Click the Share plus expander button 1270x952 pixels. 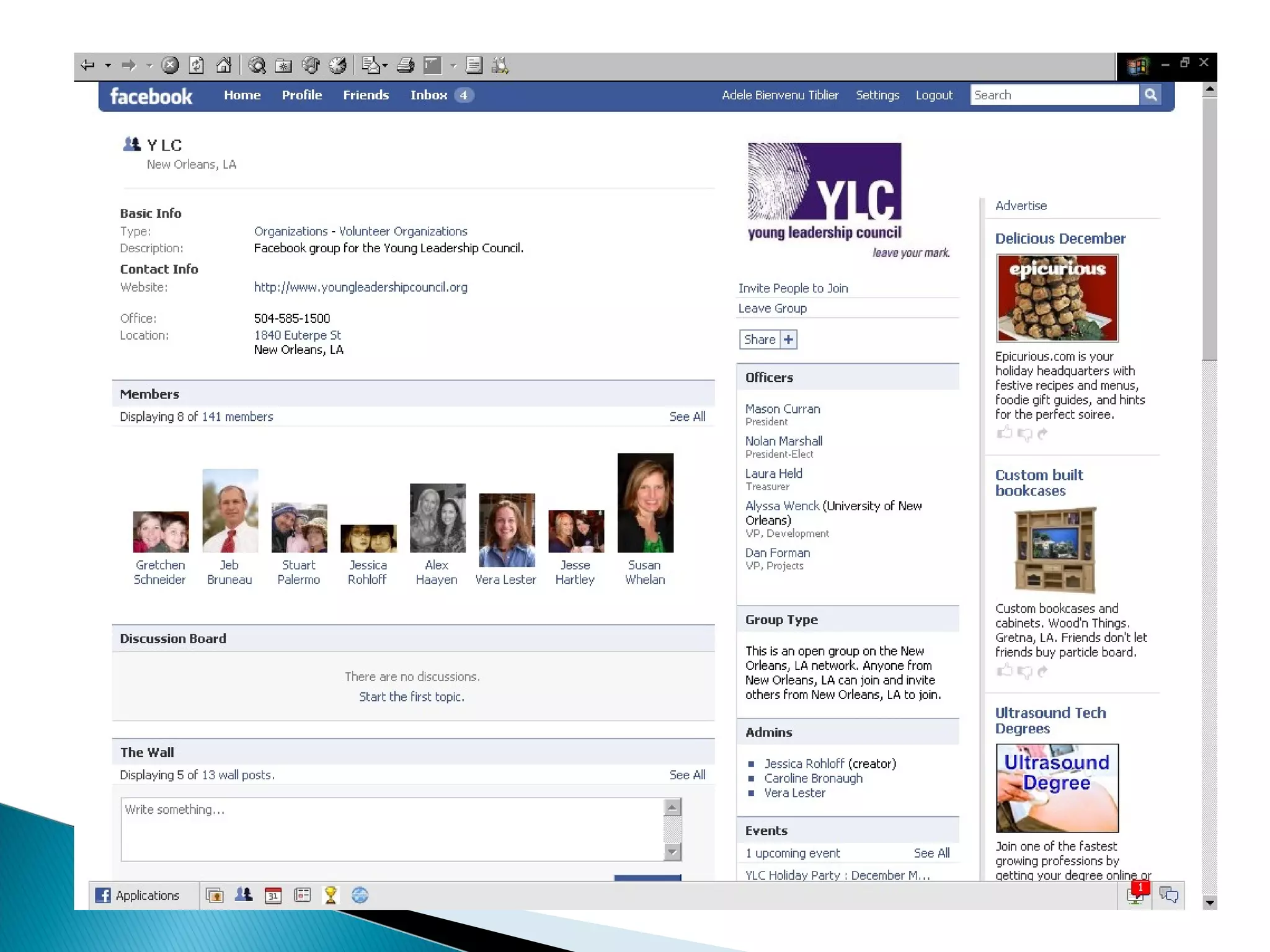click(788, 340)
